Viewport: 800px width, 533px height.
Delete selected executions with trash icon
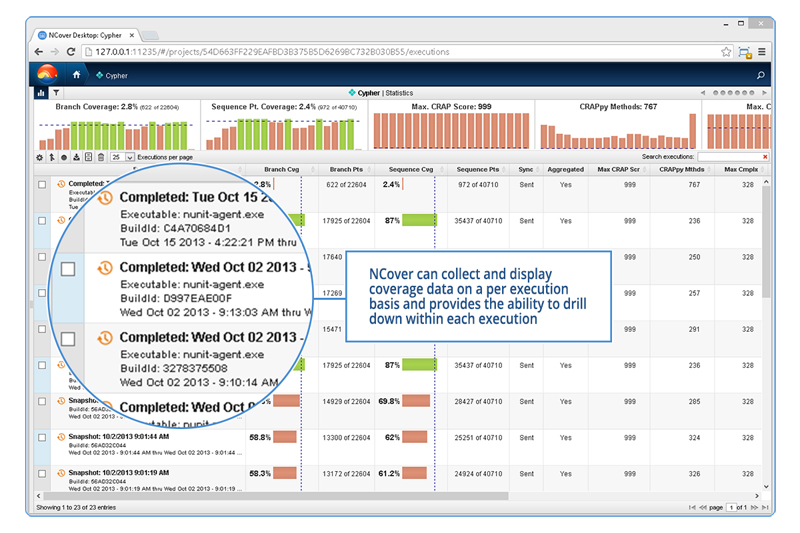(x=101, y=157)
